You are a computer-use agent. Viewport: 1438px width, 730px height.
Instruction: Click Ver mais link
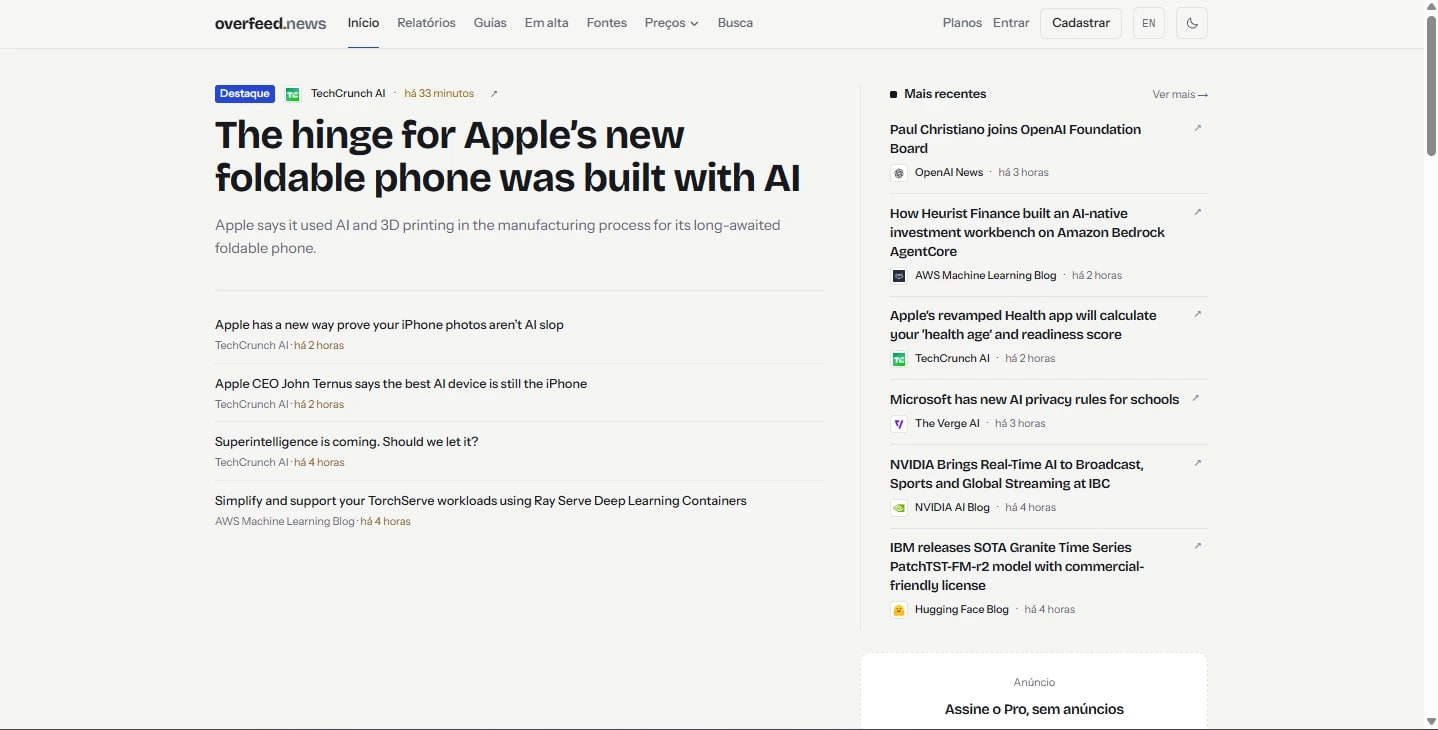coord(1180,94)
